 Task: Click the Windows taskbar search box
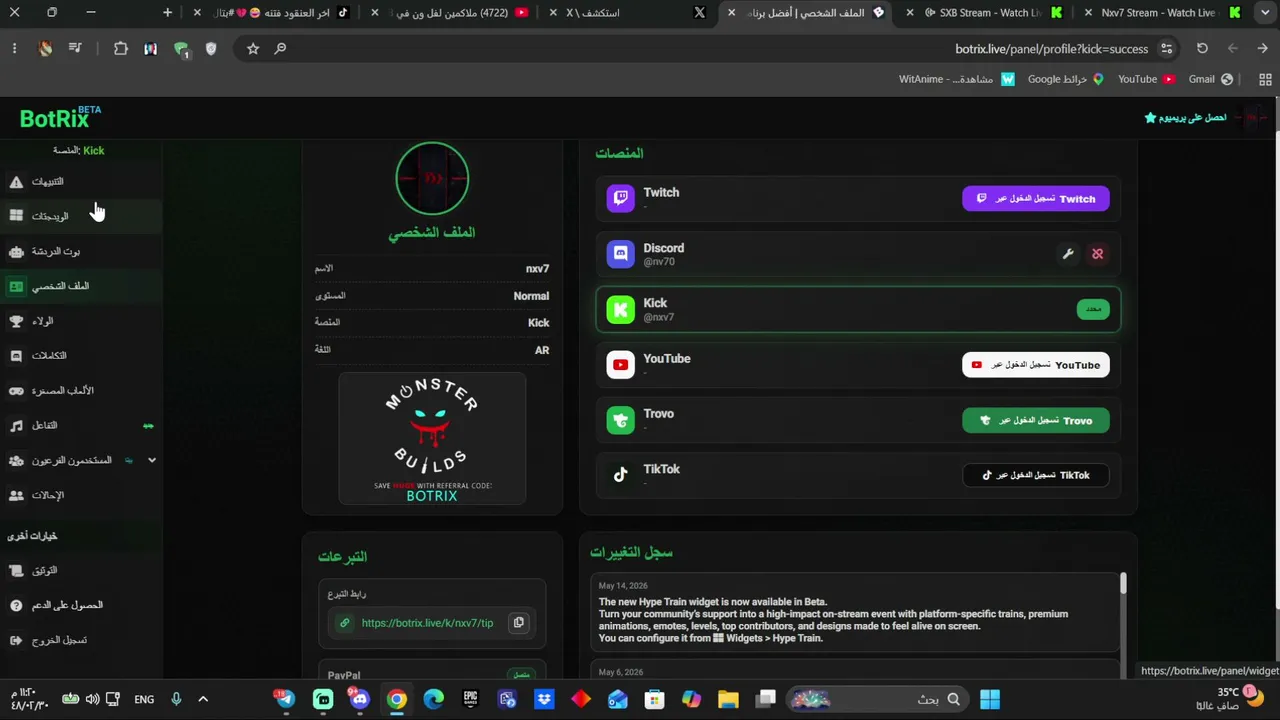(876, 700)
